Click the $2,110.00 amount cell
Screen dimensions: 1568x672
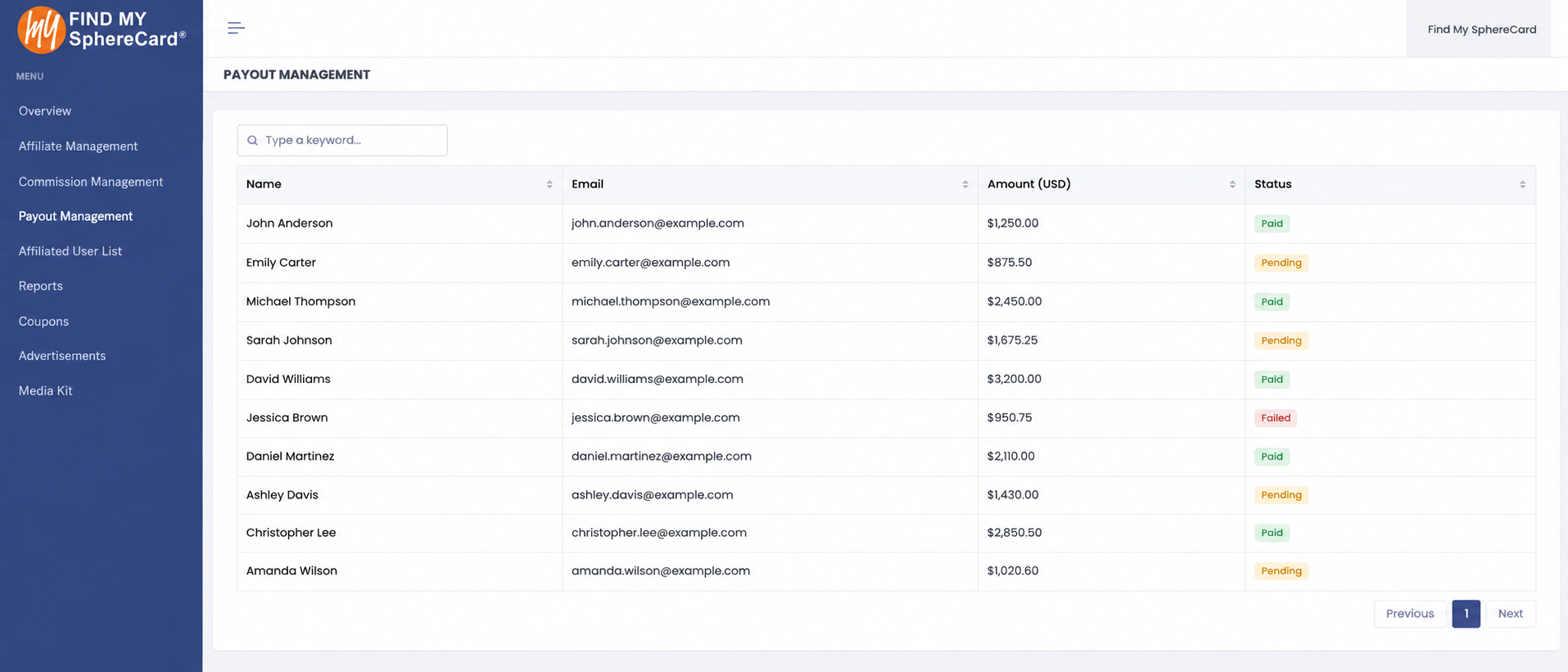click(x=1112, y=457)
